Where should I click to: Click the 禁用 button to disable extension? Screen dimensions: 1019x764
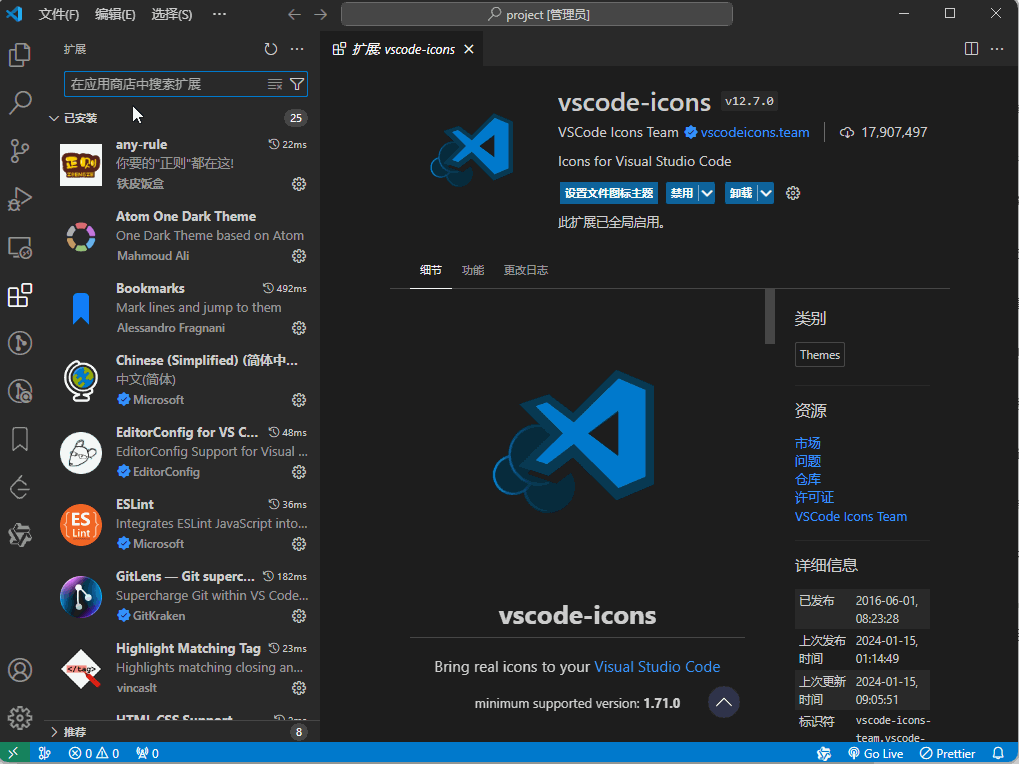[x=681, y=193]
